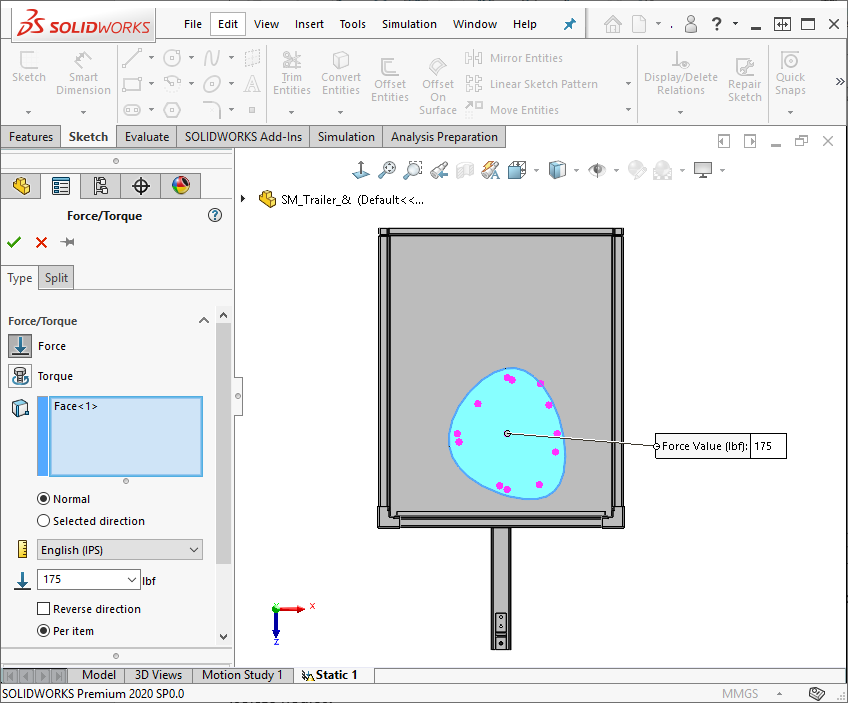848x703 pixels.
Task: Open the FeatureManager design tree tab
Action: (x=21, y=186)
